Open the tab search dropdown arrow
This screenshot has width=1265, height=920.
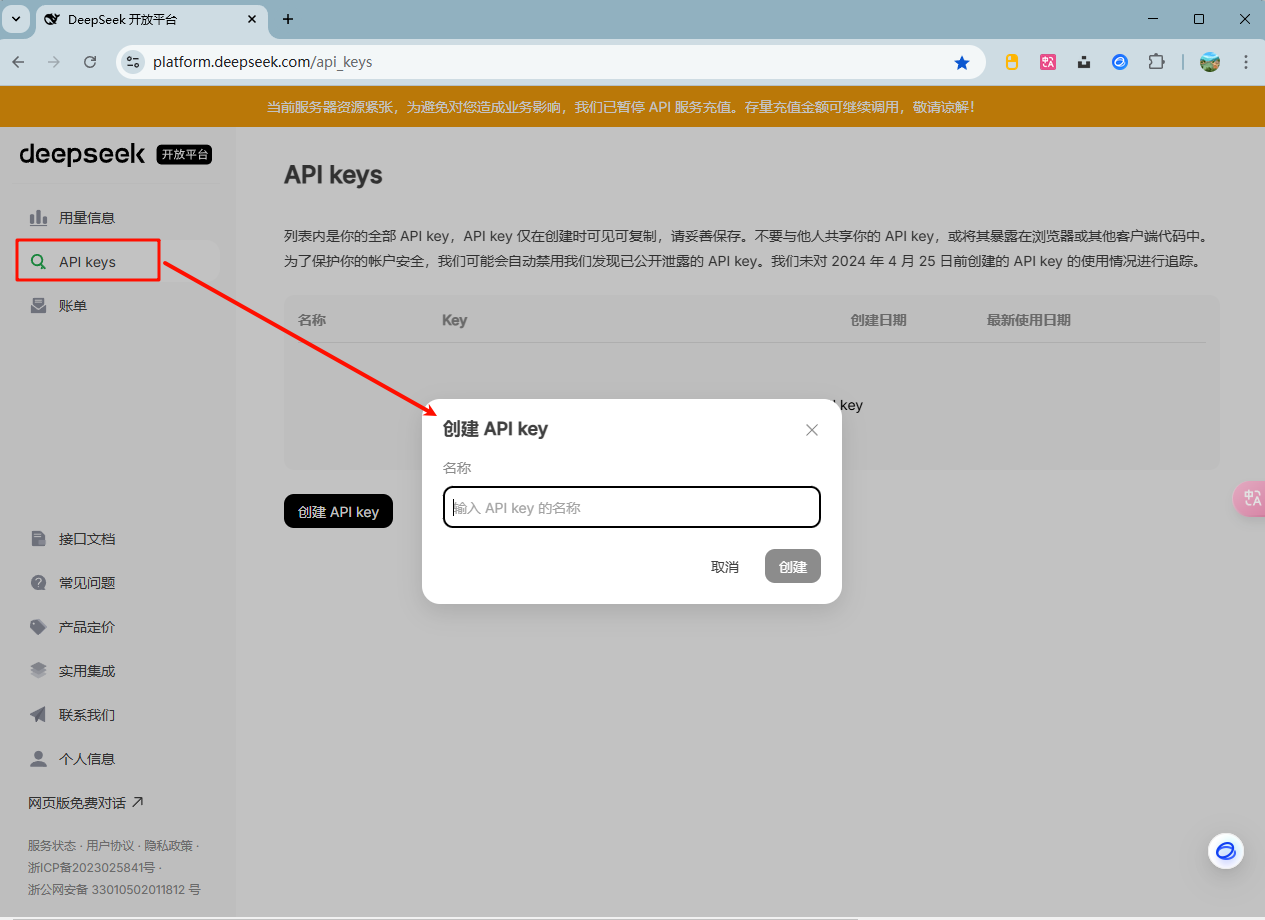15,19
